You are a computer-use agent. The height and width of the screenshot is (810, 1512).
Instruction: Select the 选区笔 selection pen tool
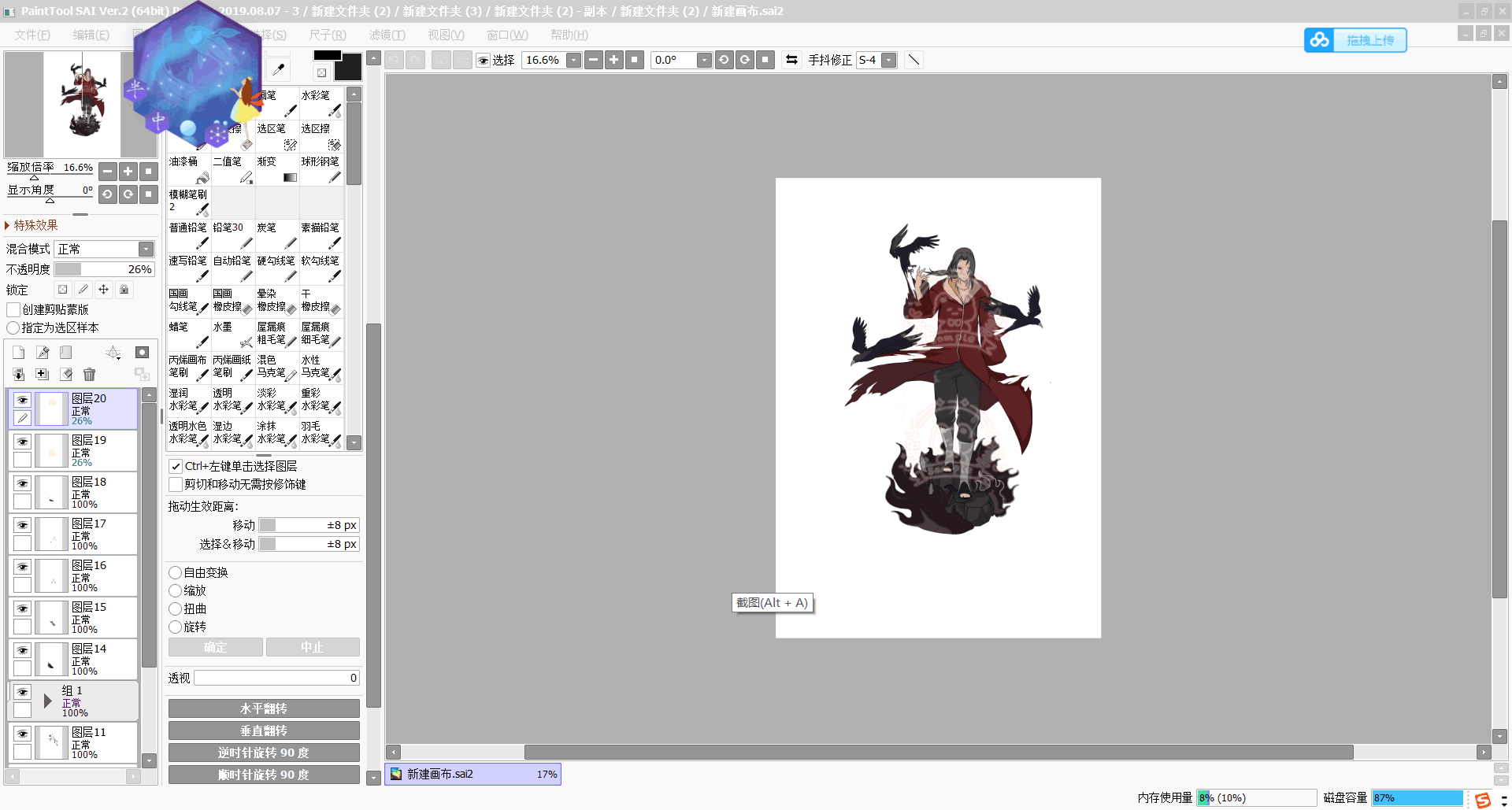point(277,137)
